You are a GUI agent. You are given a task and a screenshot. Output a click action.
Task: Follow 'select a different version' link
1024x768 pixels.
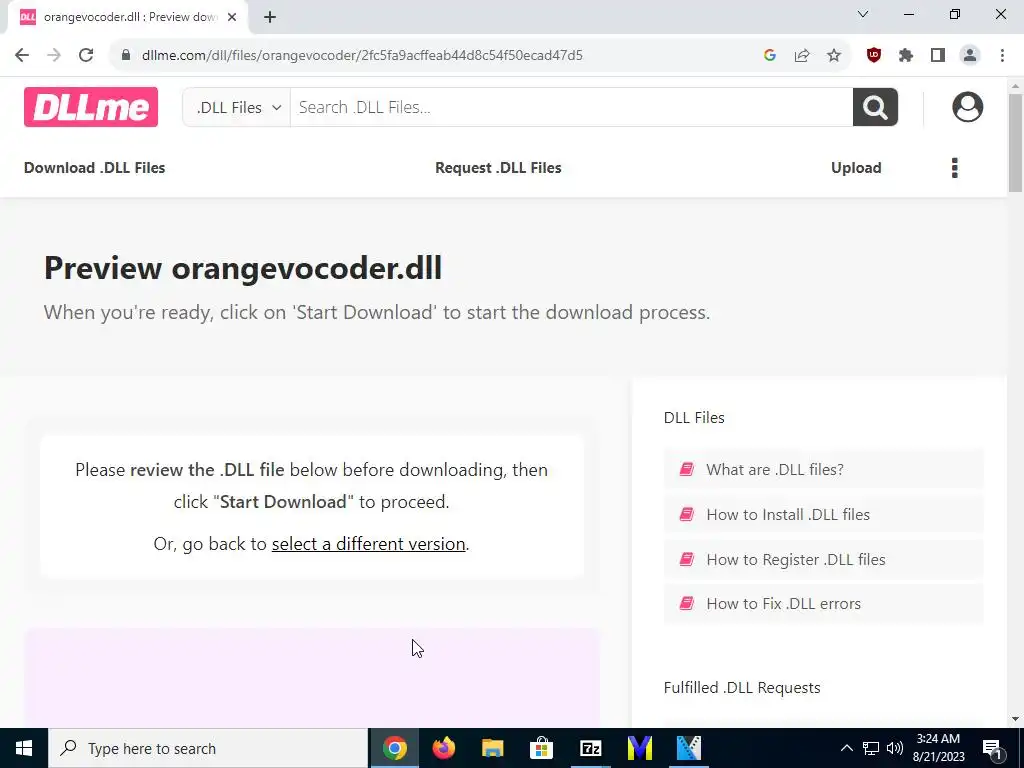(x=368, y=544)
